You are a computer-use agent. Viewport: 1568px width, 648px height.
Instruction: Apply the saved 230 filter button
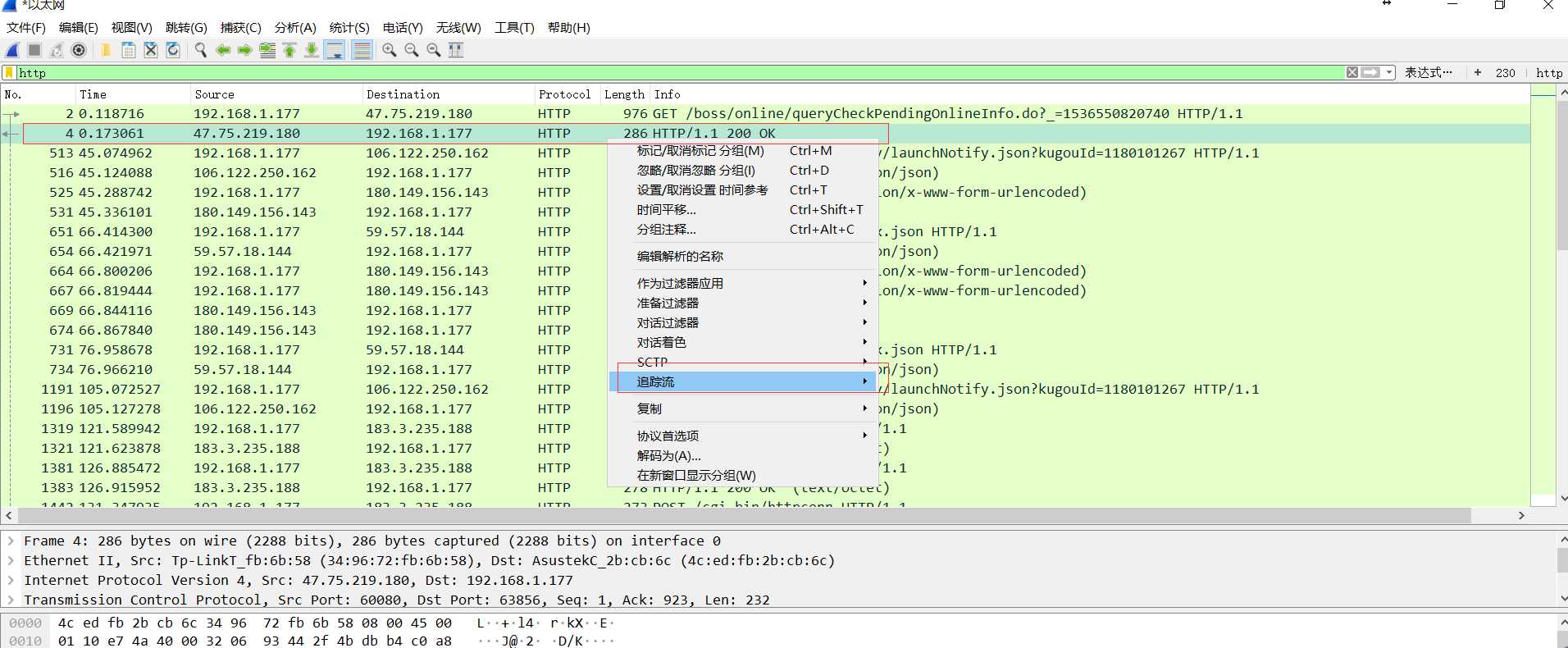pos(1505,73)
